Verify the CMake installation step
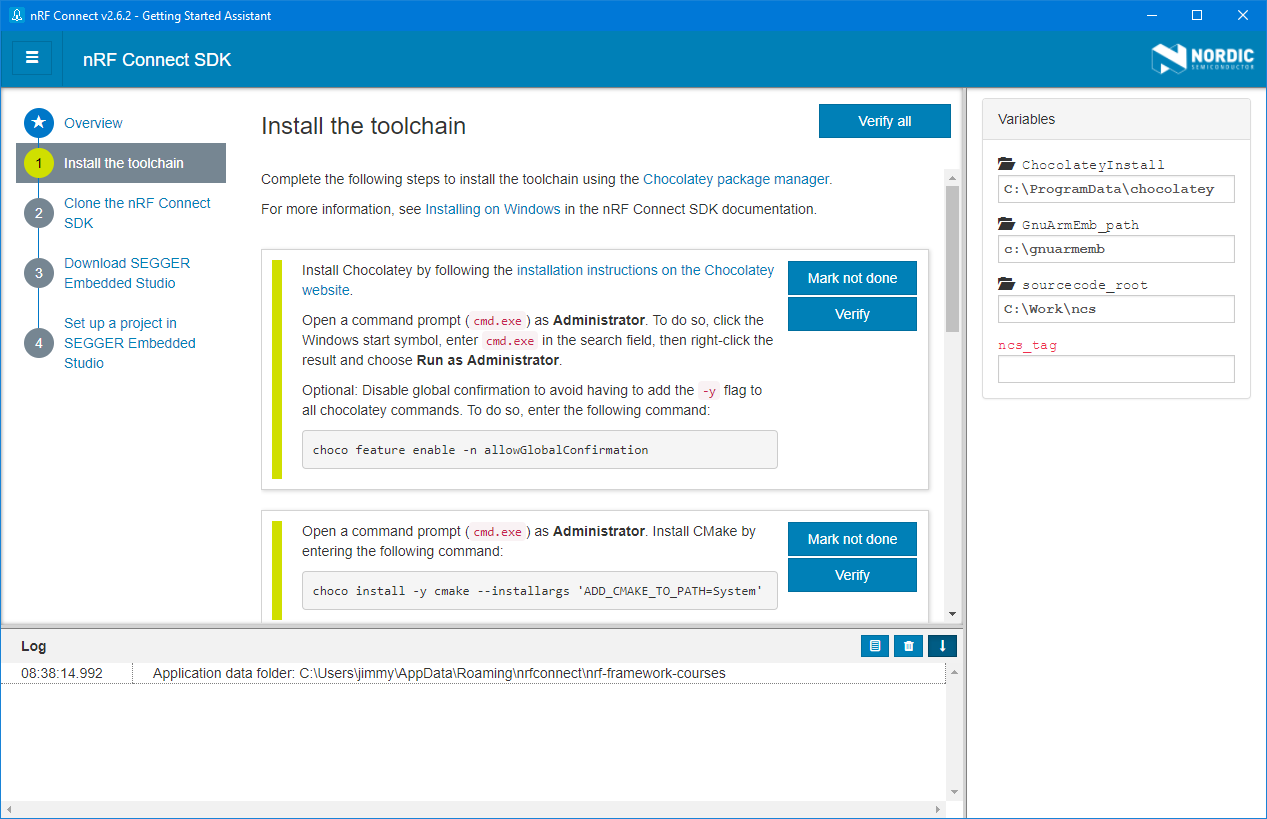Viewport: 1267px width, 819px height. [x=852, y=575]
